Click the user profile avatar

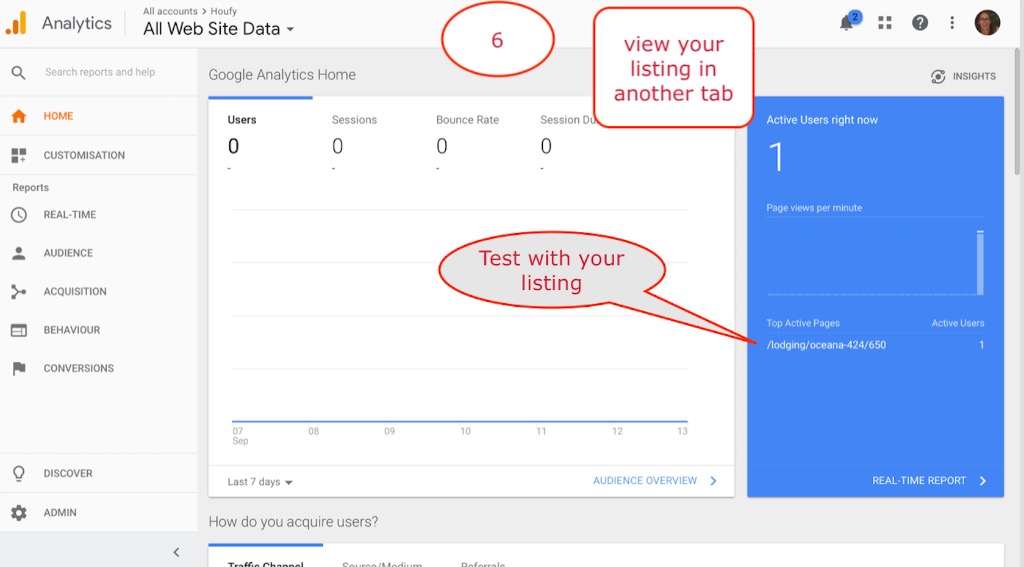pos(987,23)
